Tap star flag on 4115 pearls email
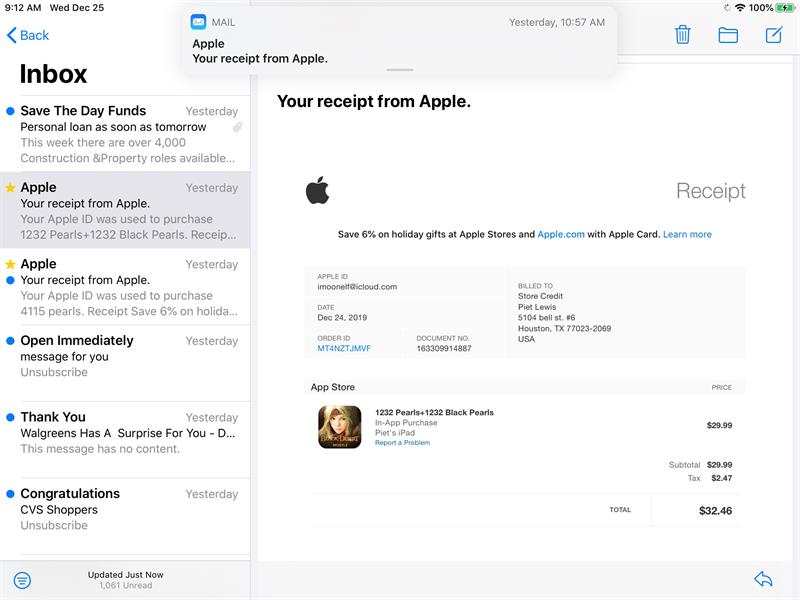 [x=10, y=264]
